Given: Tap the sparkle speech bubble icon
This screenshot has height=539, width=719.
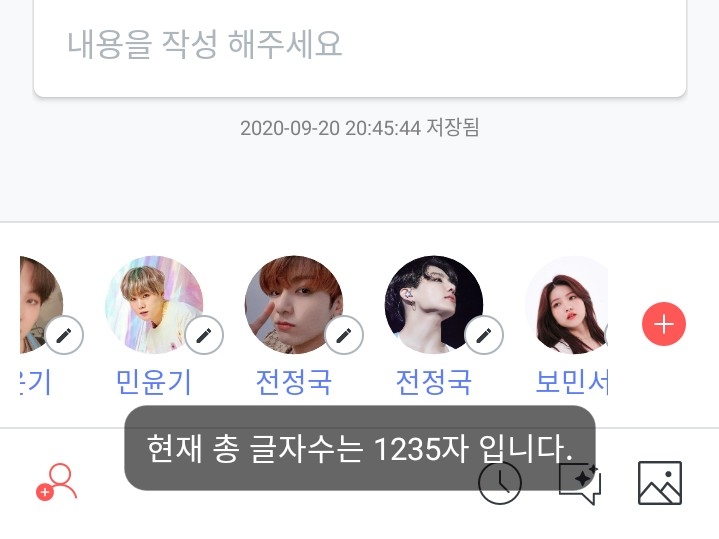Looking at the screenshot, I should (x=580, y=483).
